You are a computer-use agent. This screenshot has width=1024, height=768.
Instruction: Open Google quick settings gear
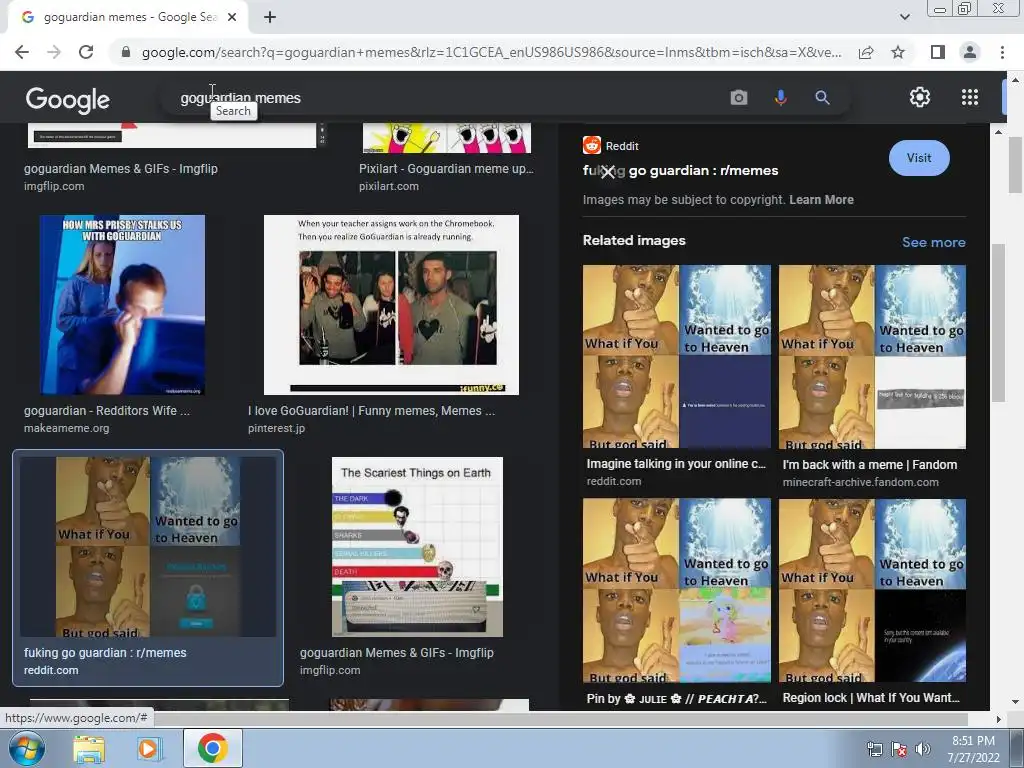click(920, 97)
